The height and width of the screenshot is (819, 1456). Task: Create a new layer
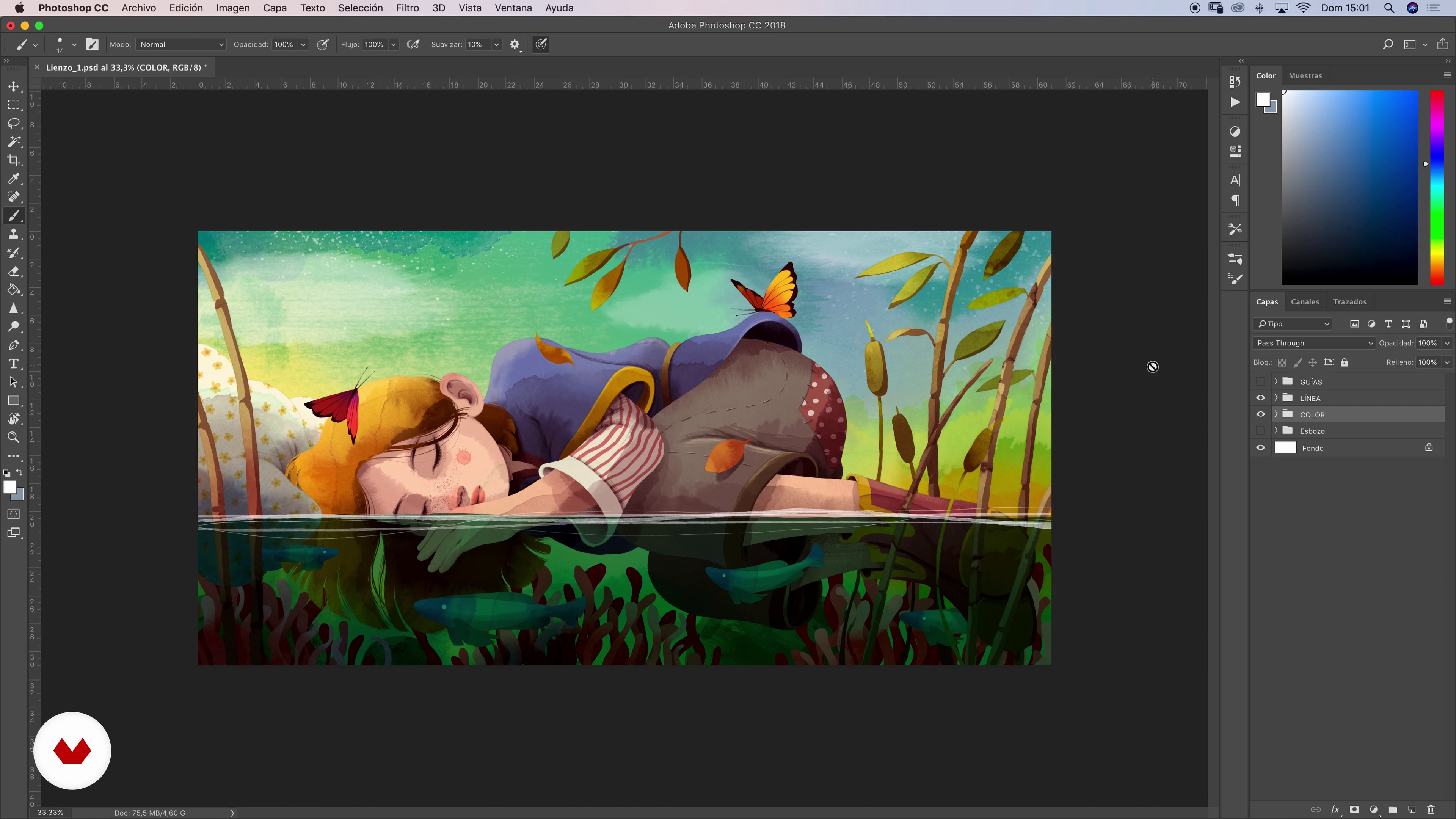(1412, 810)
